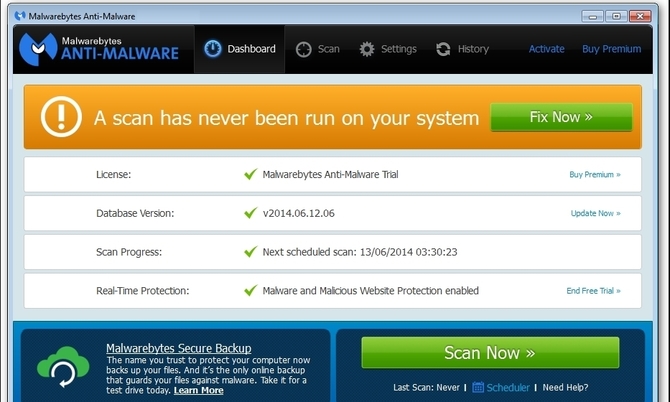
Task: Click the History refresh-arrows icon
Action: point(443,49)
